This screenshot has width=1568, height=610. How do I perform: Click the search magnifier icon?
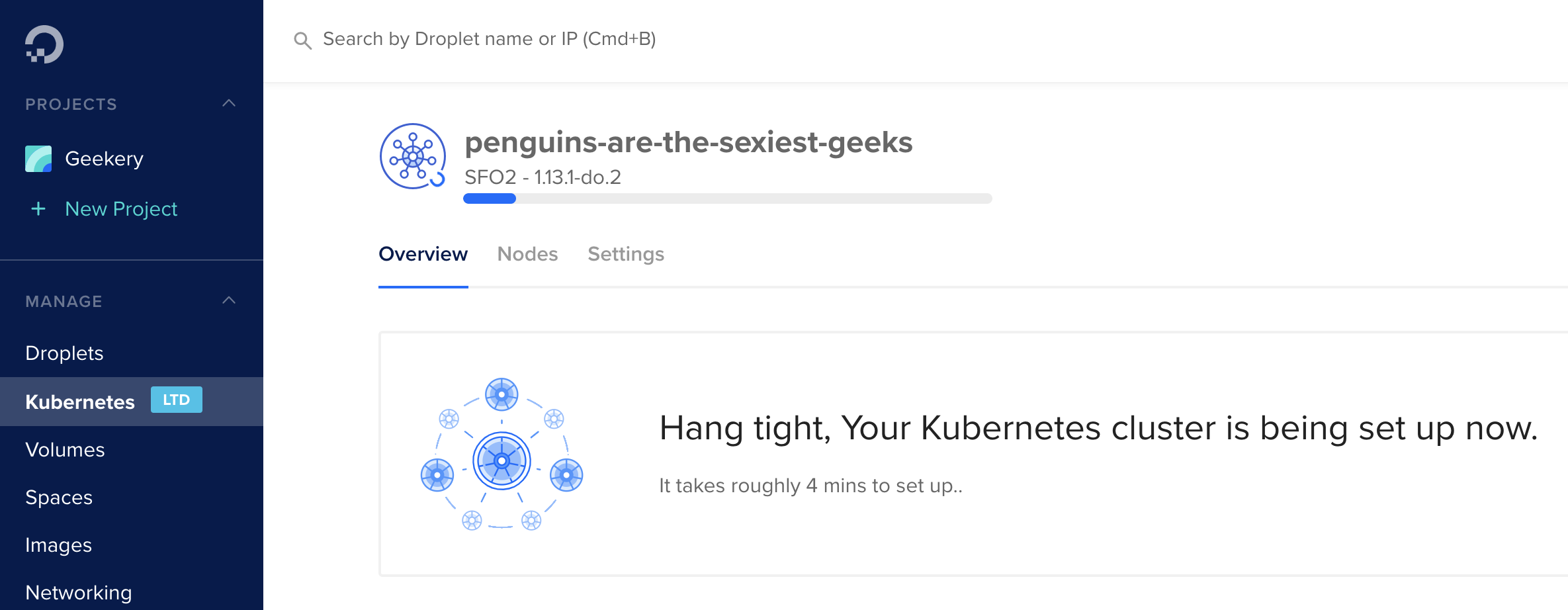pyautogui.click(x=302, y=40)
